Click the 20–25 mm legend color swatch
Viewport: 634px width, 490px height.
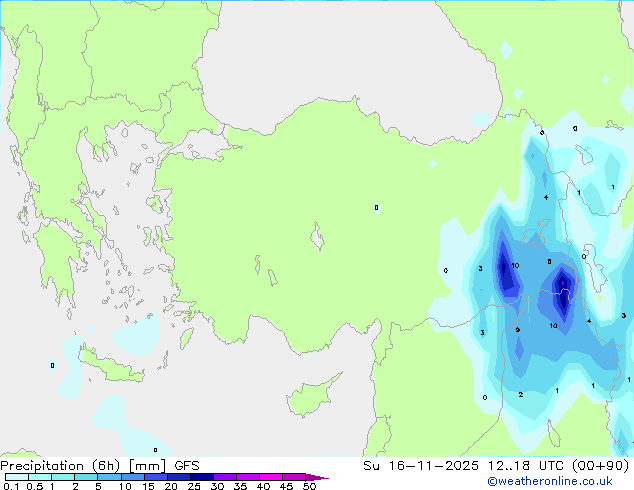(178, 477)
